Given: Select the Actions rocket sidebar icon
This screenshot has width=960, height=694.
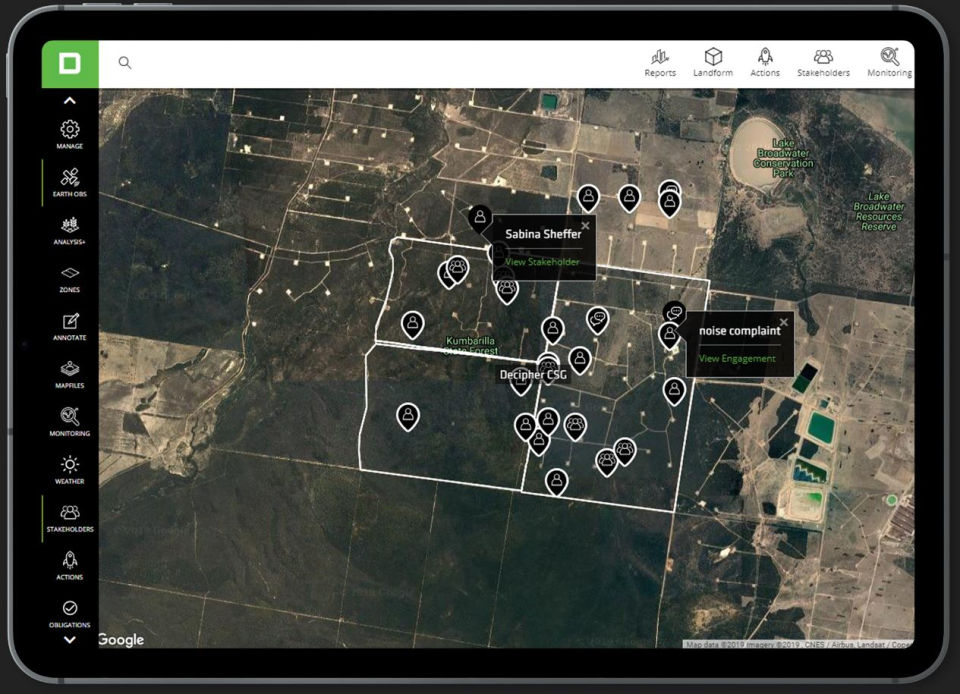Looking at the screenshot, I should [x=70, y=565].
